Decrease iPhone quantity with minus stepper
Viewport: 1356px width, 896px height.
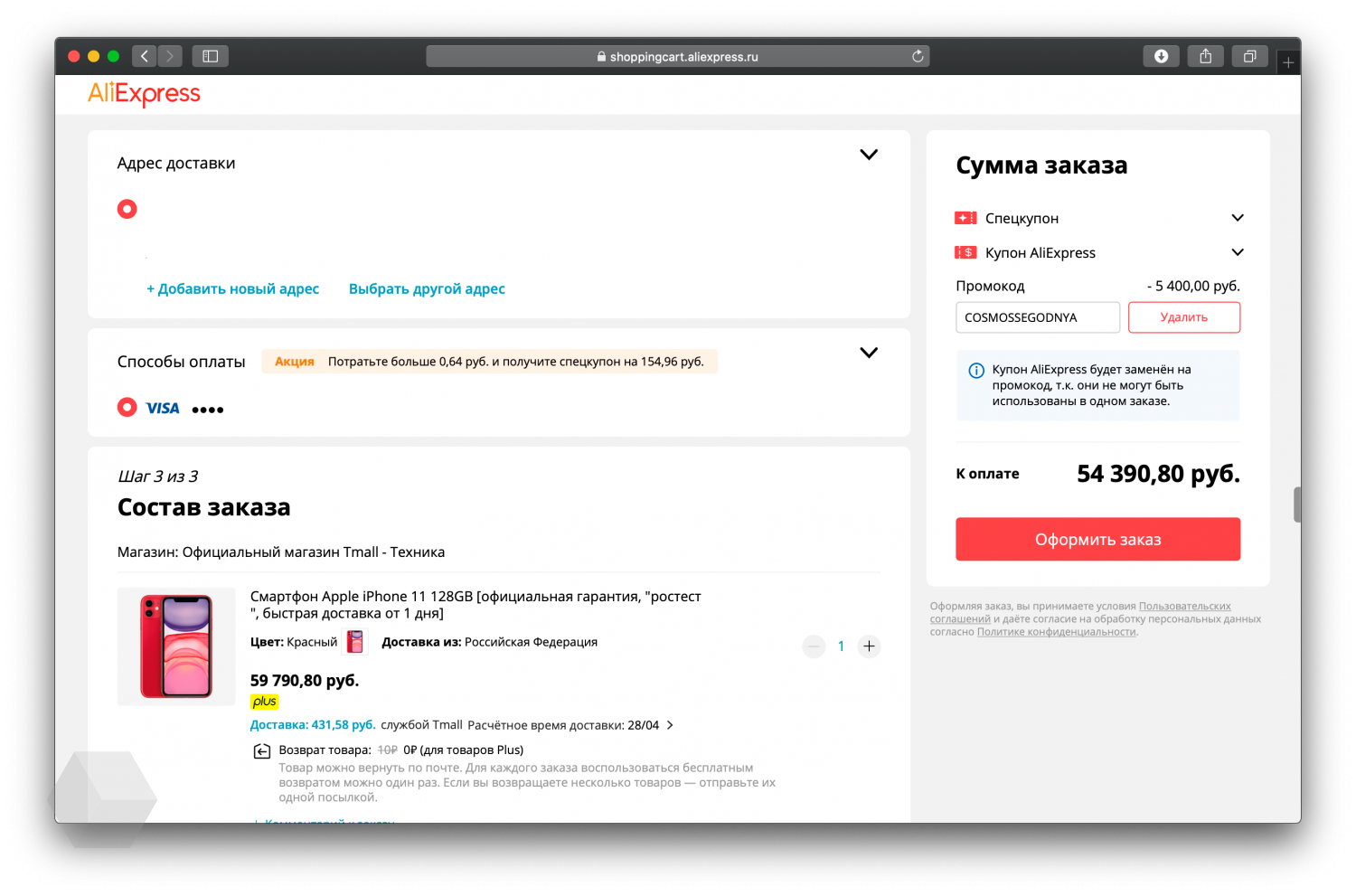[x=814, y=646]
